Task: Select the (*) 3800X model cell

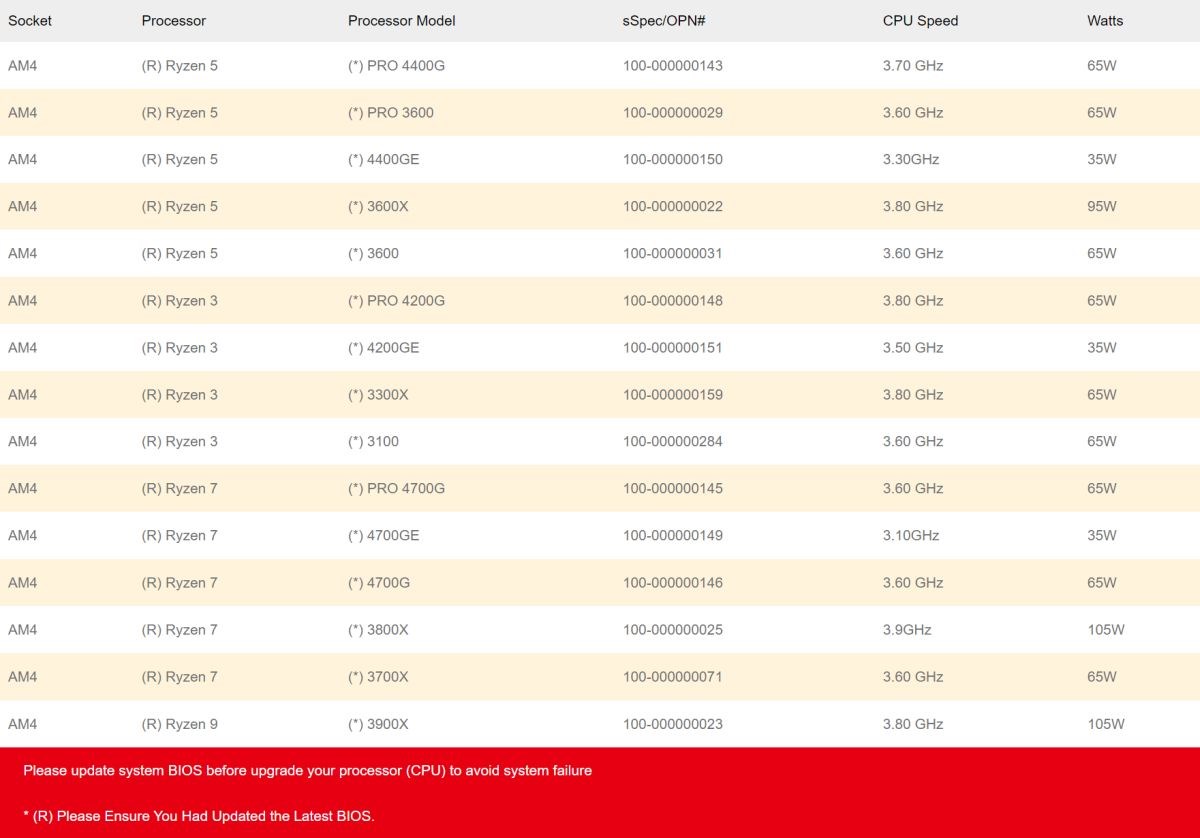Action: 378,630
